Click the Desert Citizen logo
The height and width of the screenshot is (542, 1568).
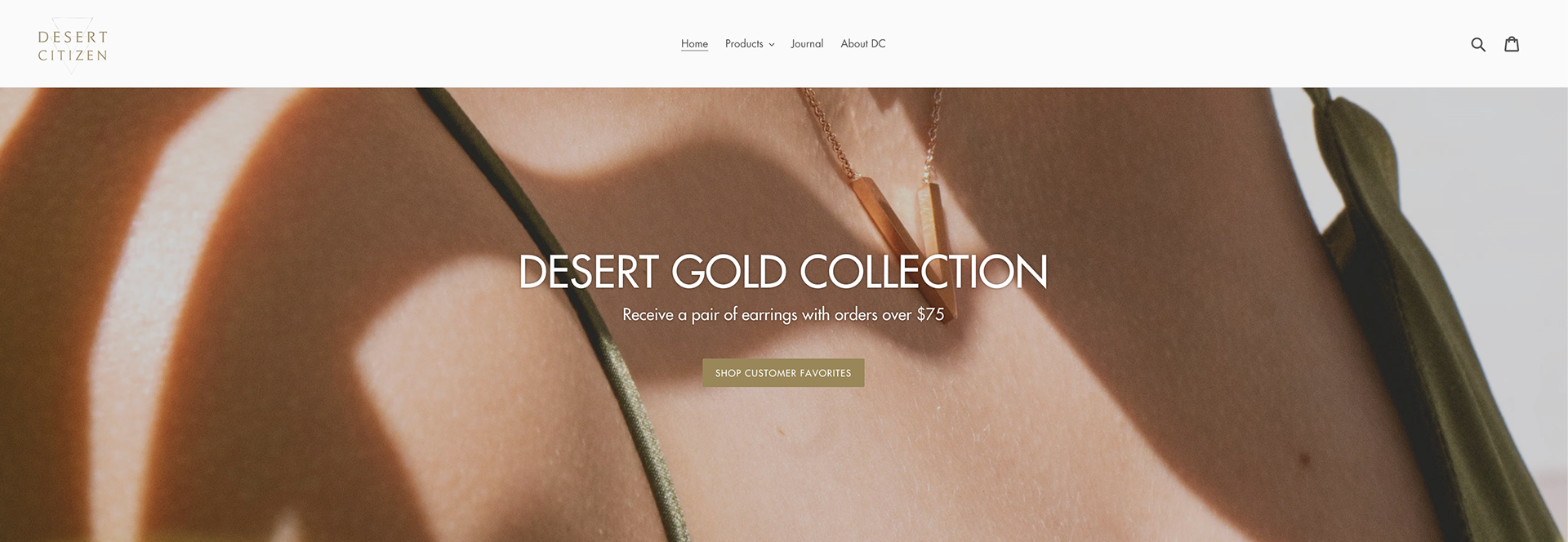(x=73, y=46)
